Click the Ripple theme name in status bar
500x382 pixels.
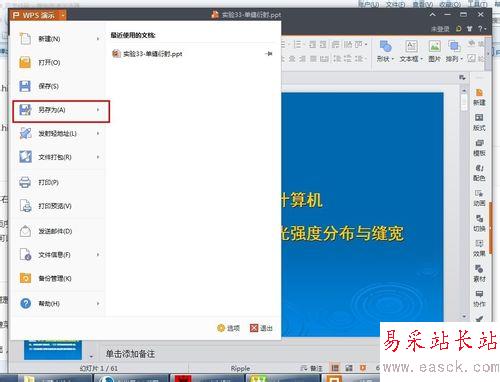(x=240, y=368)
